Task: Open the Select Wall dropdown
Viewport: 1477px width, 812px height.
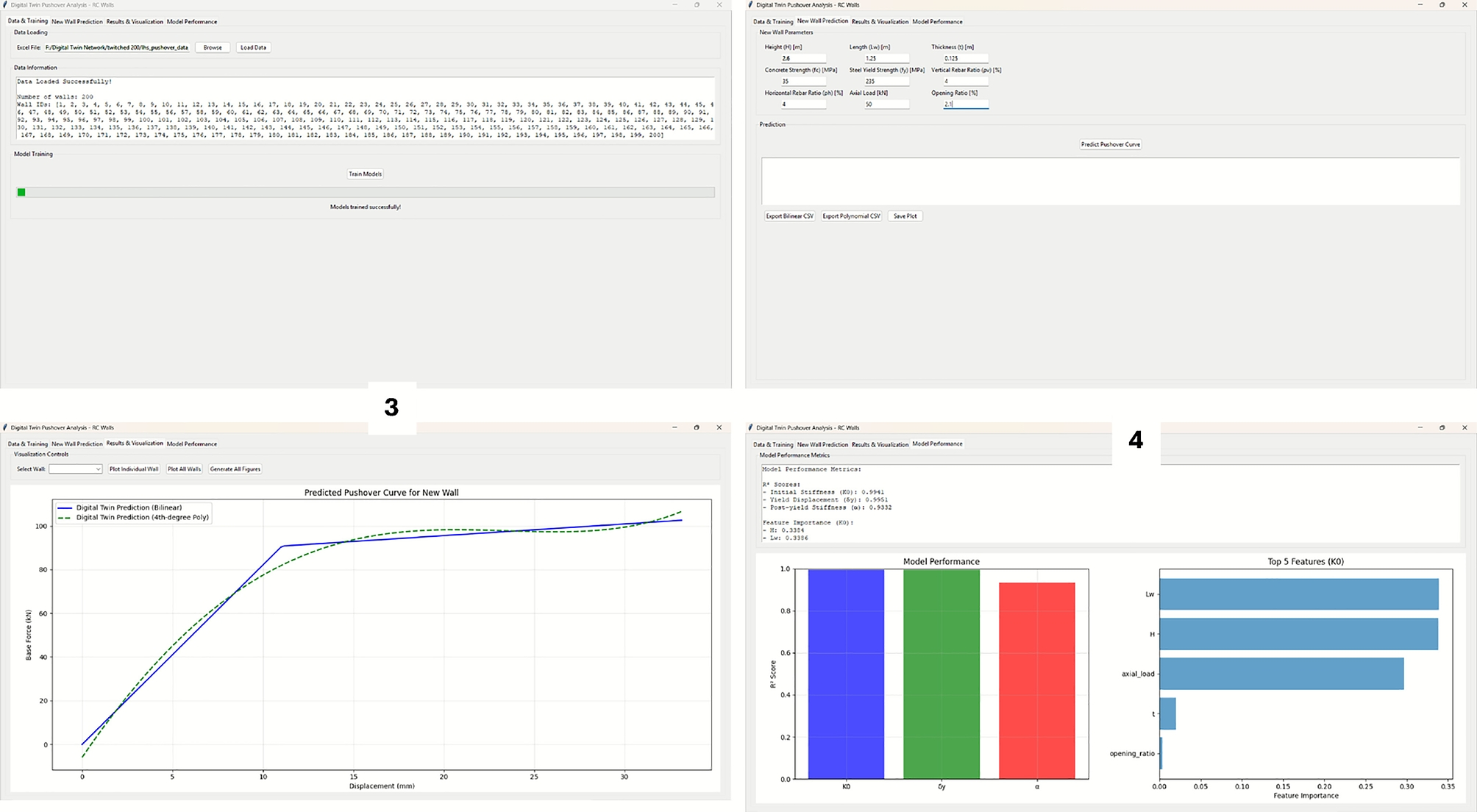Action: click(x=76, y=469)
